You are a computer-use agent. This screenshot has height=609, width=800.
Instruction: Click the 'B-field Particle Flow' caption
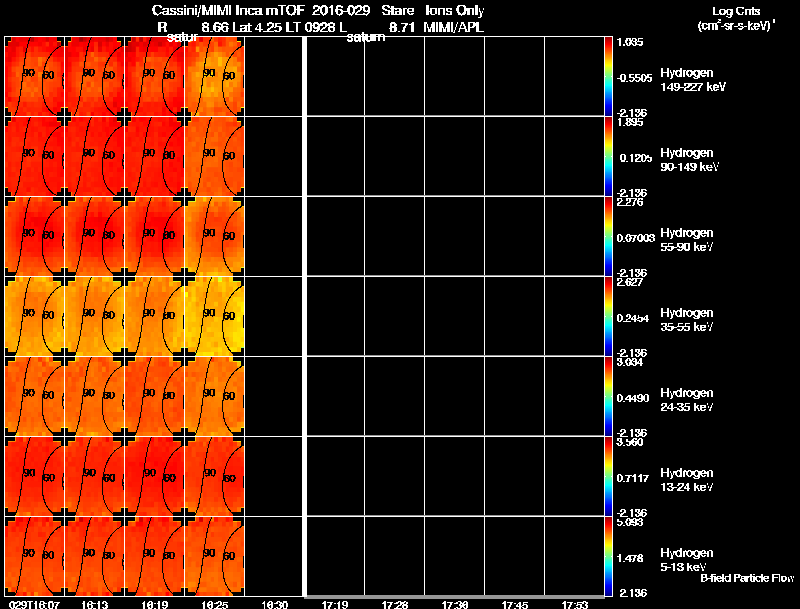pyautogui.click(x=747, y=578)
